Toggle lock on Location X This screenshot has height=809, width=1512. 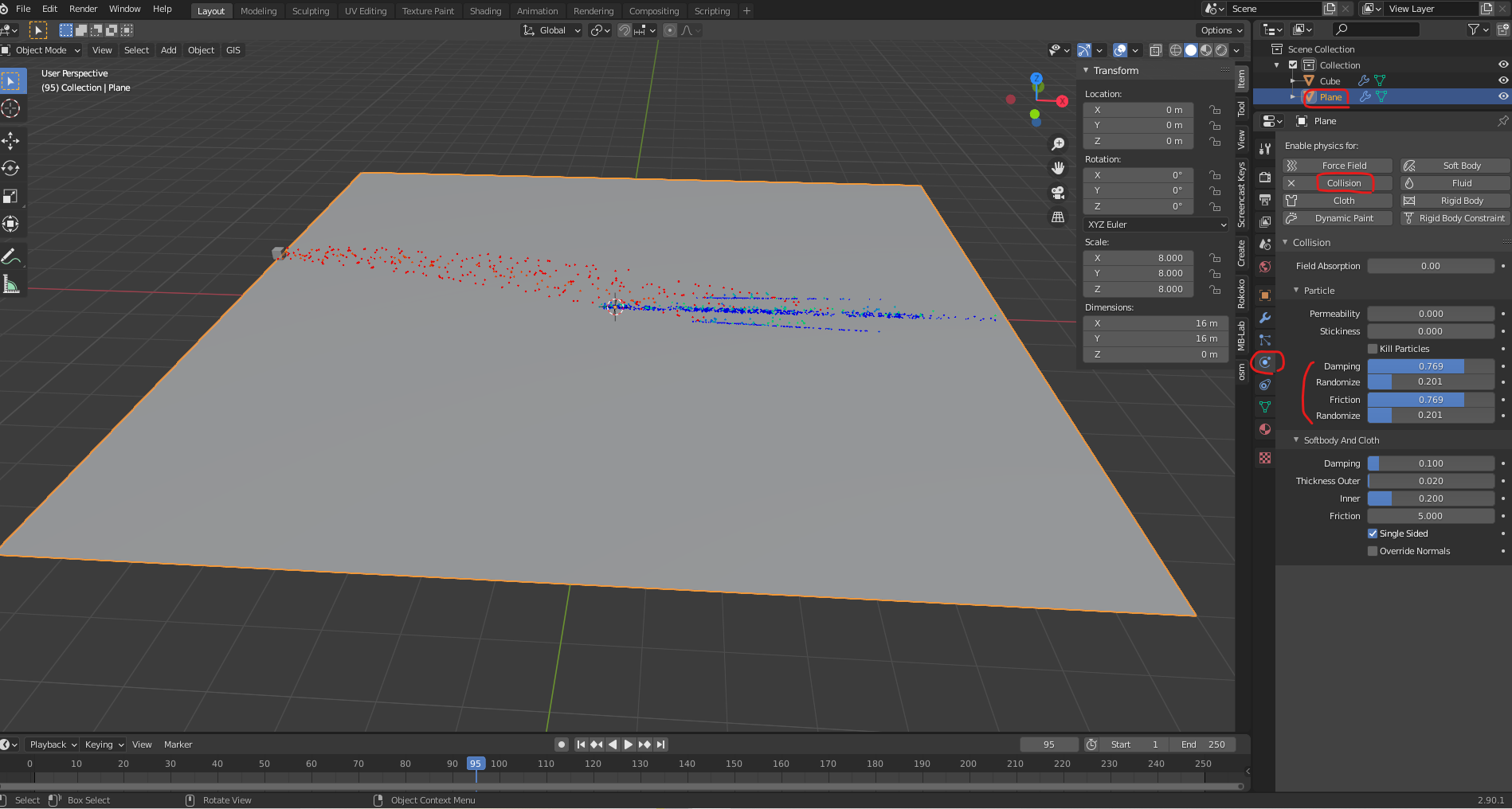1215,110
